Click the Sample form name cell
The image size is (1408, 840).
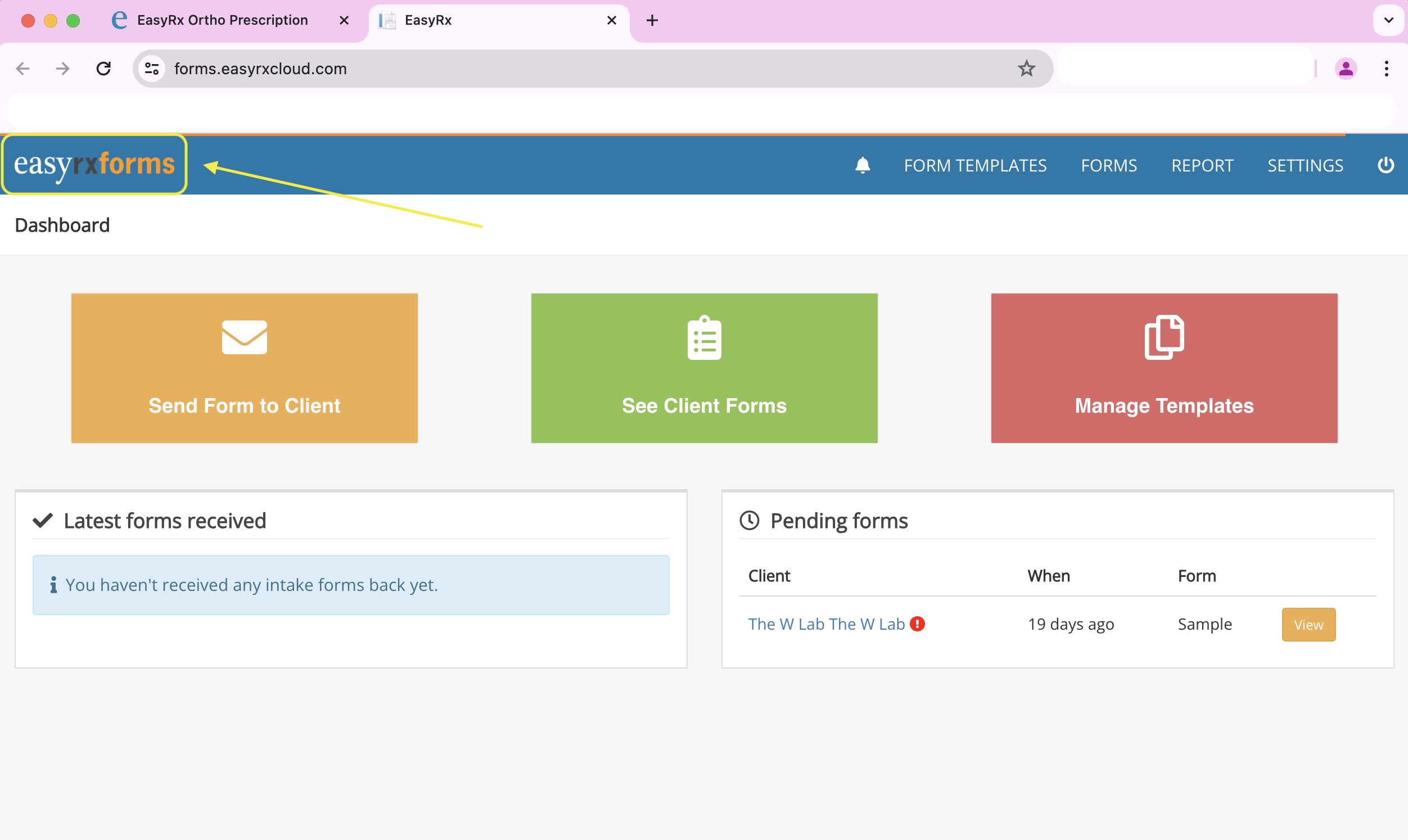(1204, 624)
